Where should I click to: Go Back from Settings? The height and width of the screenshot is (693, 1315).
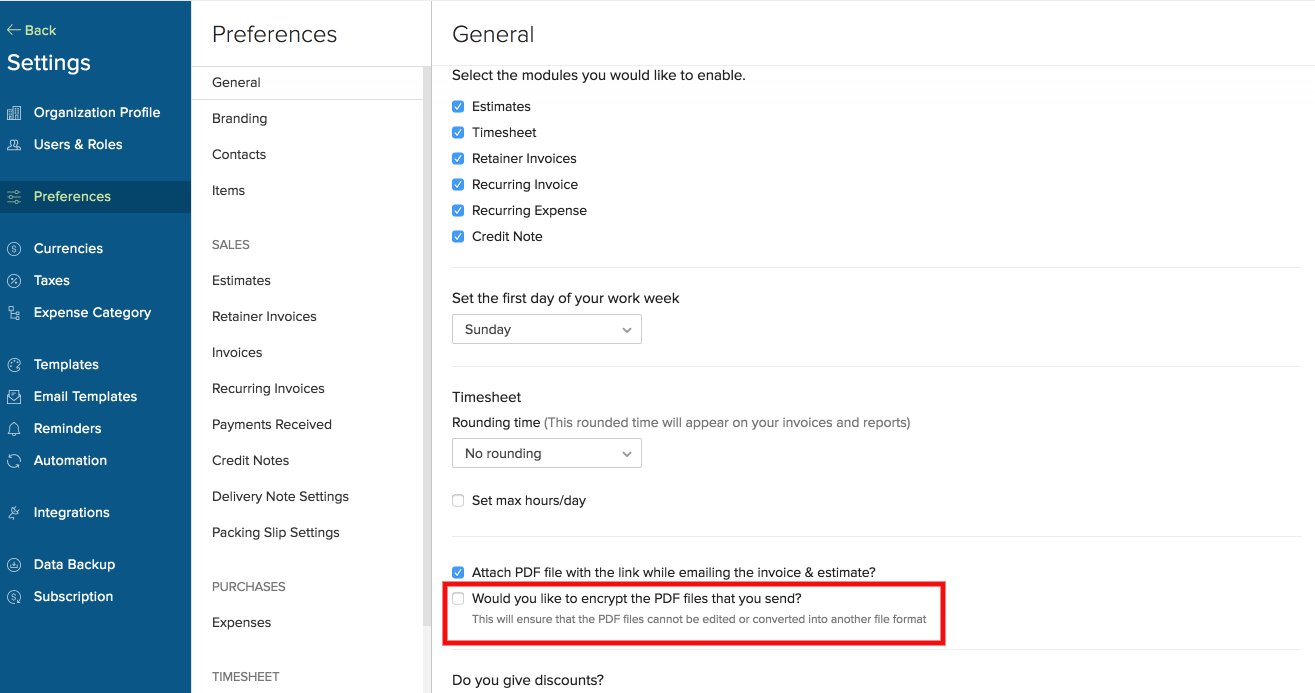(x=32, y=30)
